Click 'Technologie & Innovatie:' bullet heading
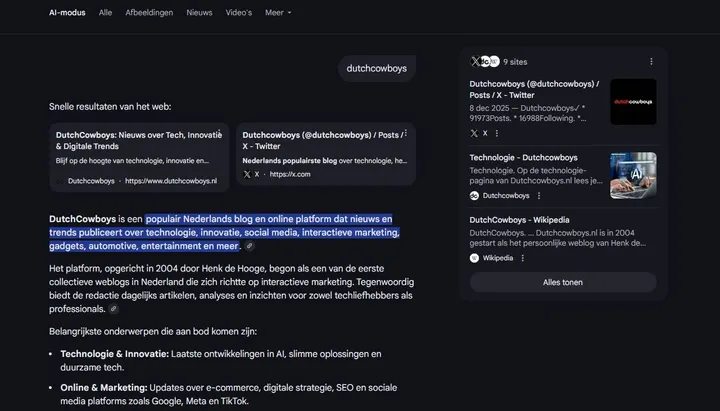720x411 pixels. click(x=115, y=354)
